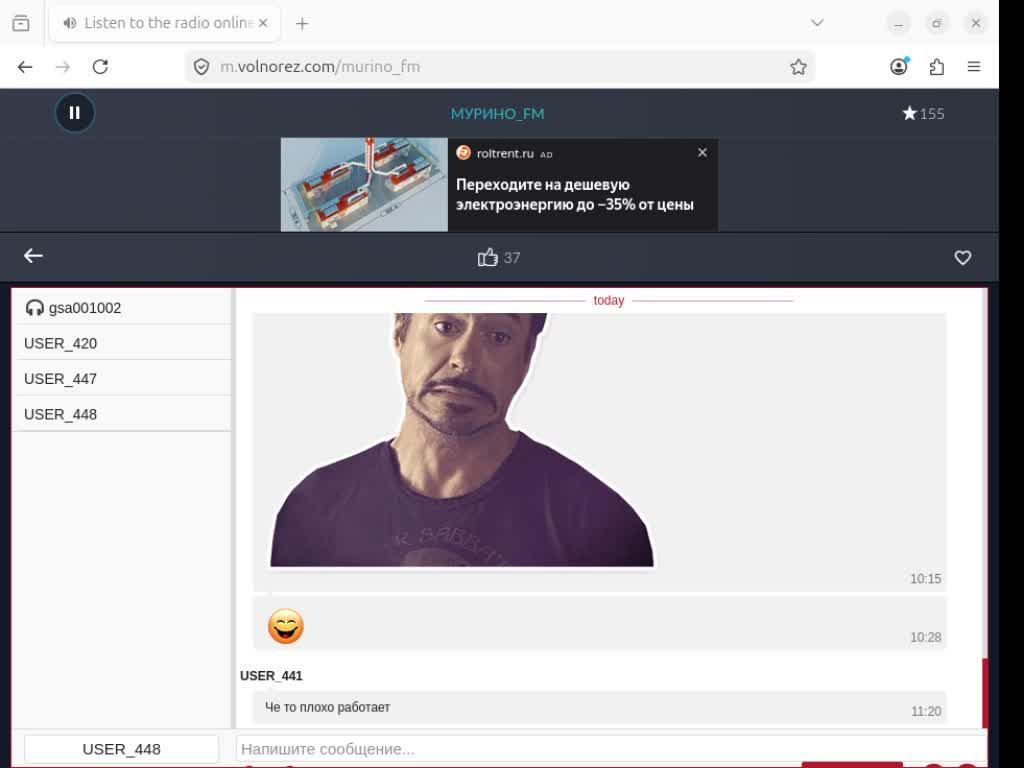The image size is (1024, 768).
Task: Select USER_447 in the listener list
Action: tap(121, 379)
